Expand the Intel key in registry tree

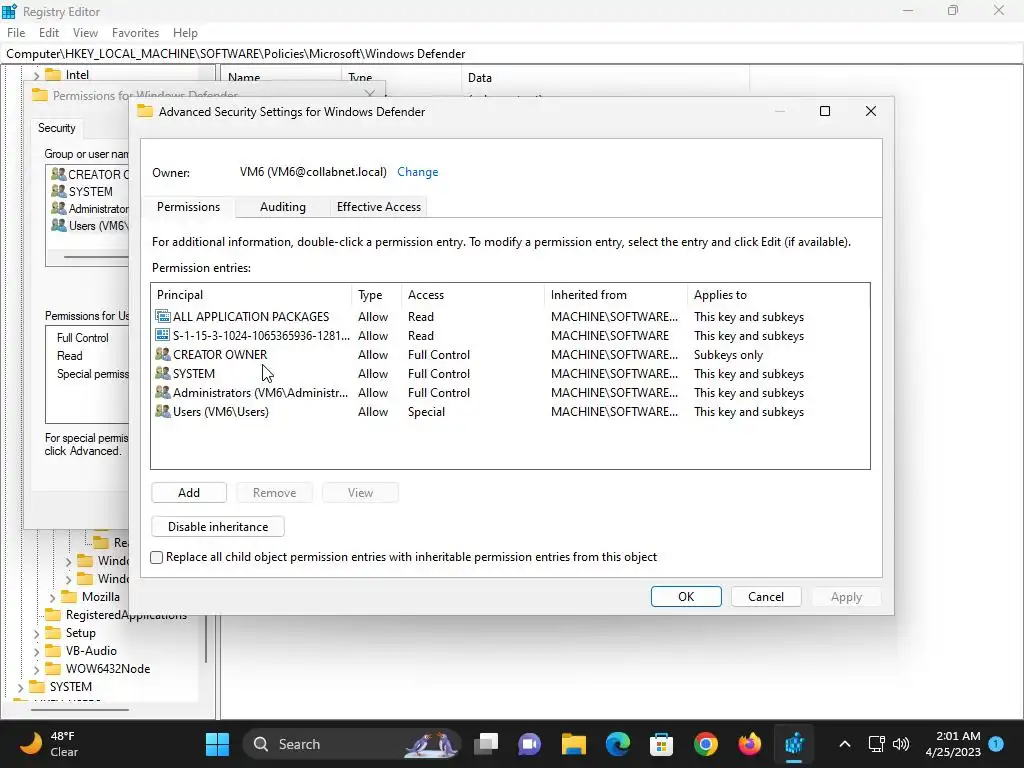pos(37,75)
